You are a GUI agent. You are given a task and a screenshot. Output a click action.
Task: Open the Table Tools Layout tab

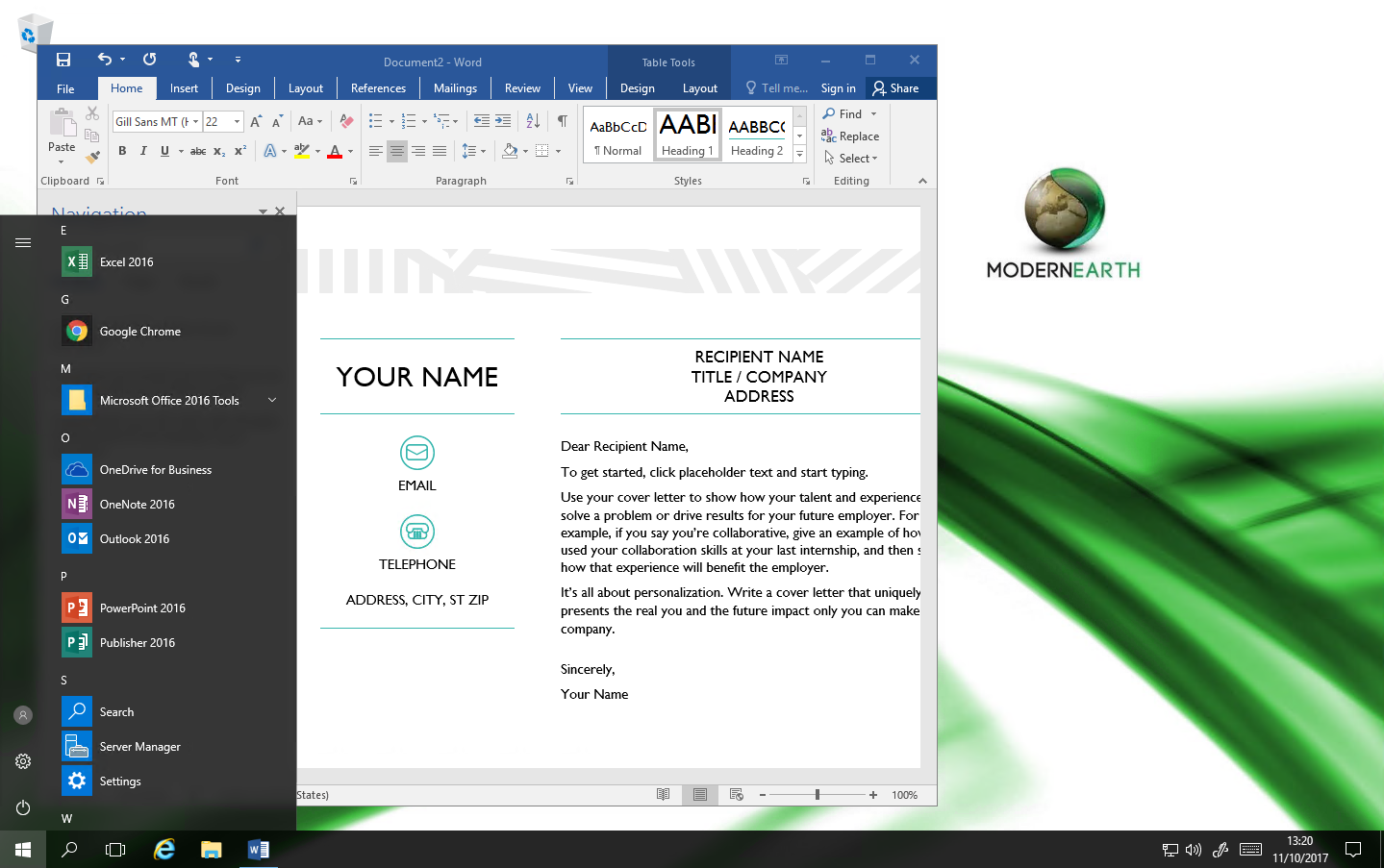(x=700, y=88)
